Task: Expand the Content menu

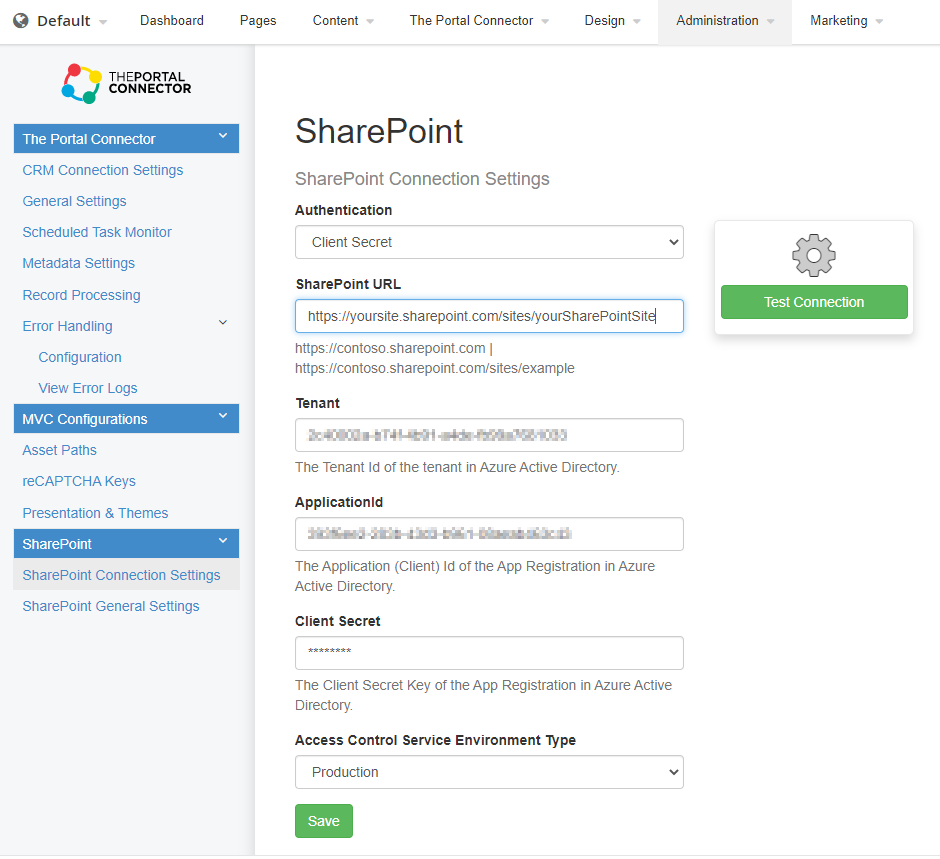Action: point(343,21)
